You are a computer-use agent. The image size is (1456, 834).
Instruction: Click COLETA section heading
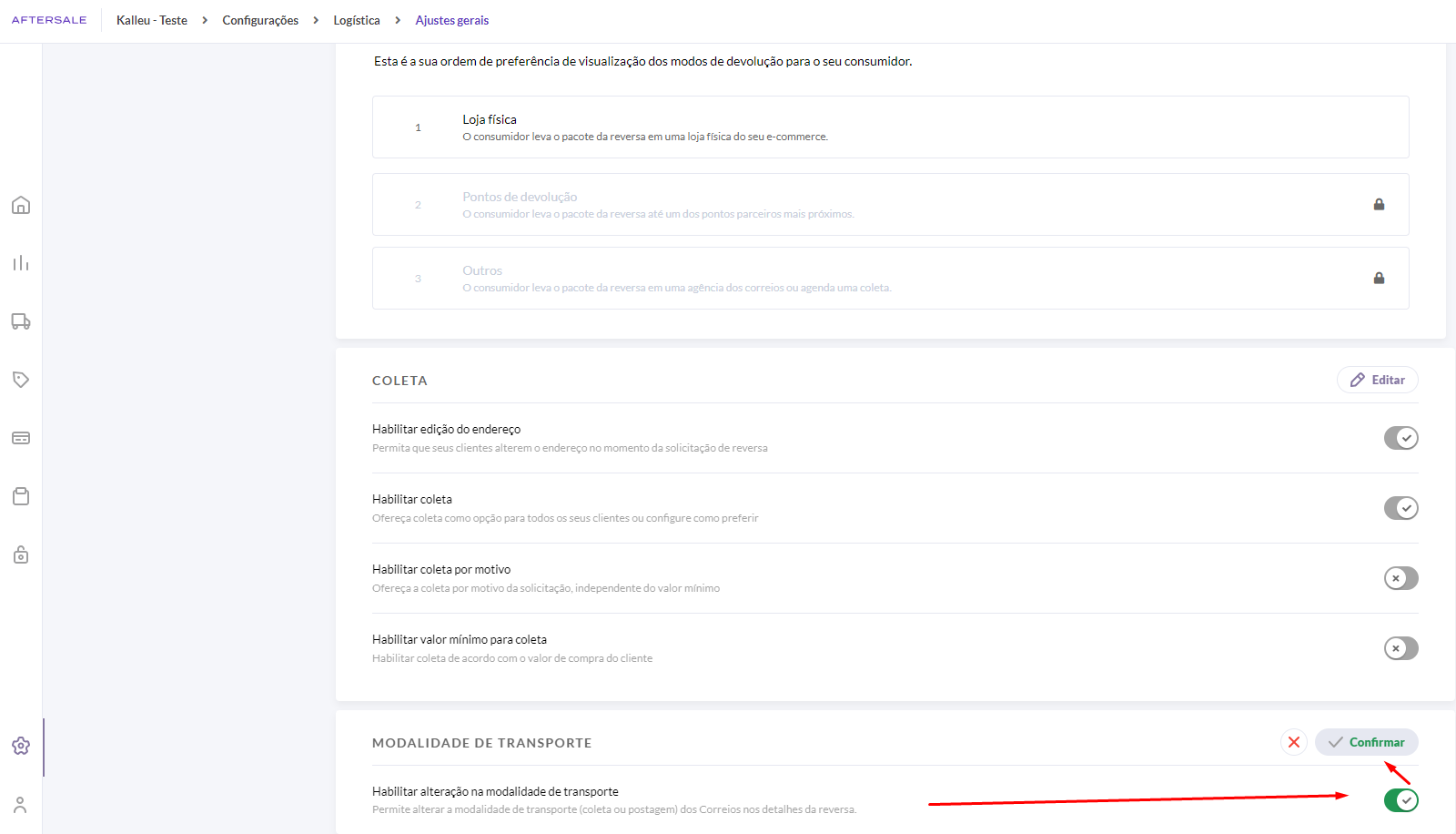(399, 381)
